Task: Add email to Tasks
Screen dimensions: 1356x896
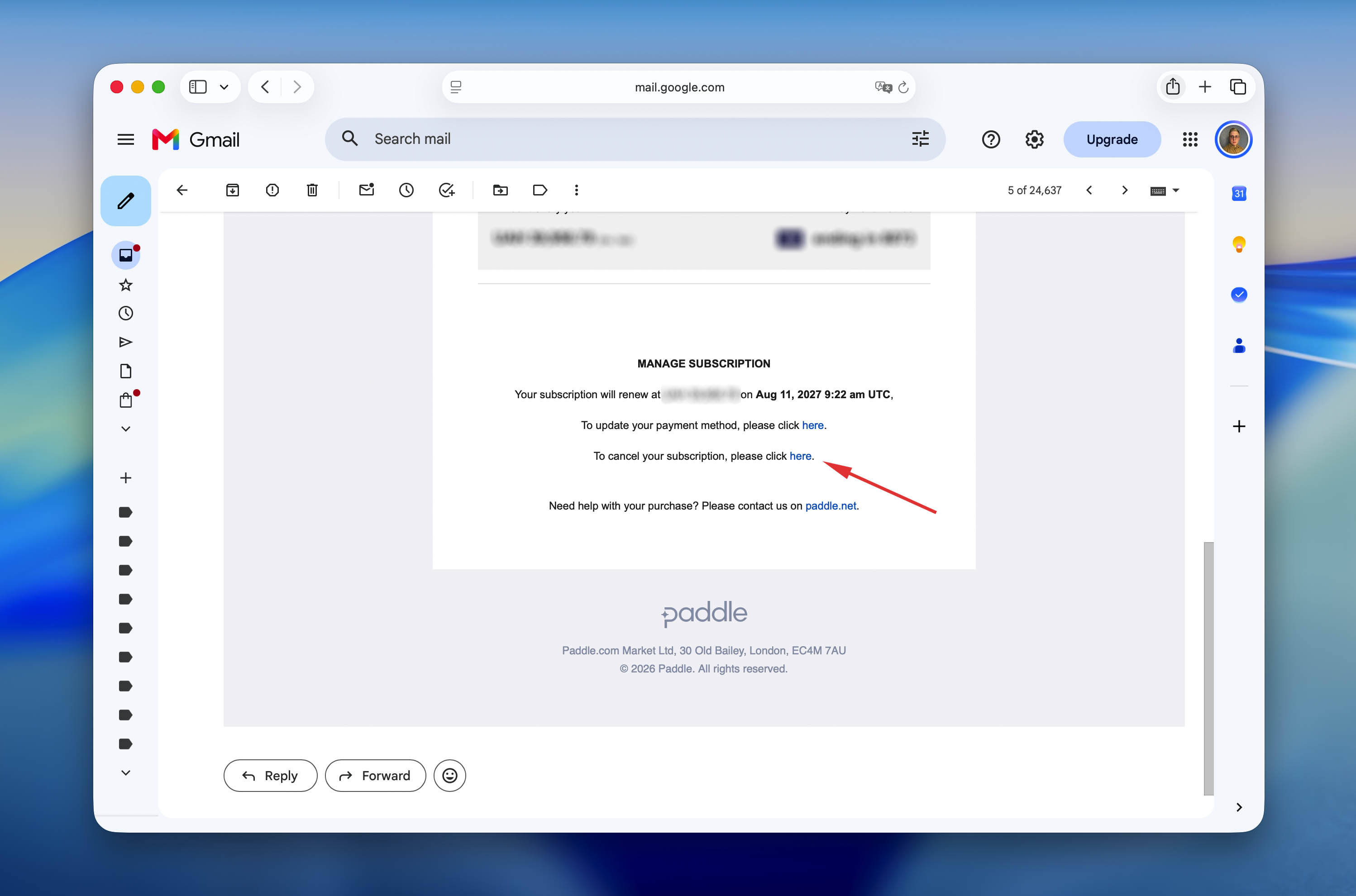Action: 446,190
